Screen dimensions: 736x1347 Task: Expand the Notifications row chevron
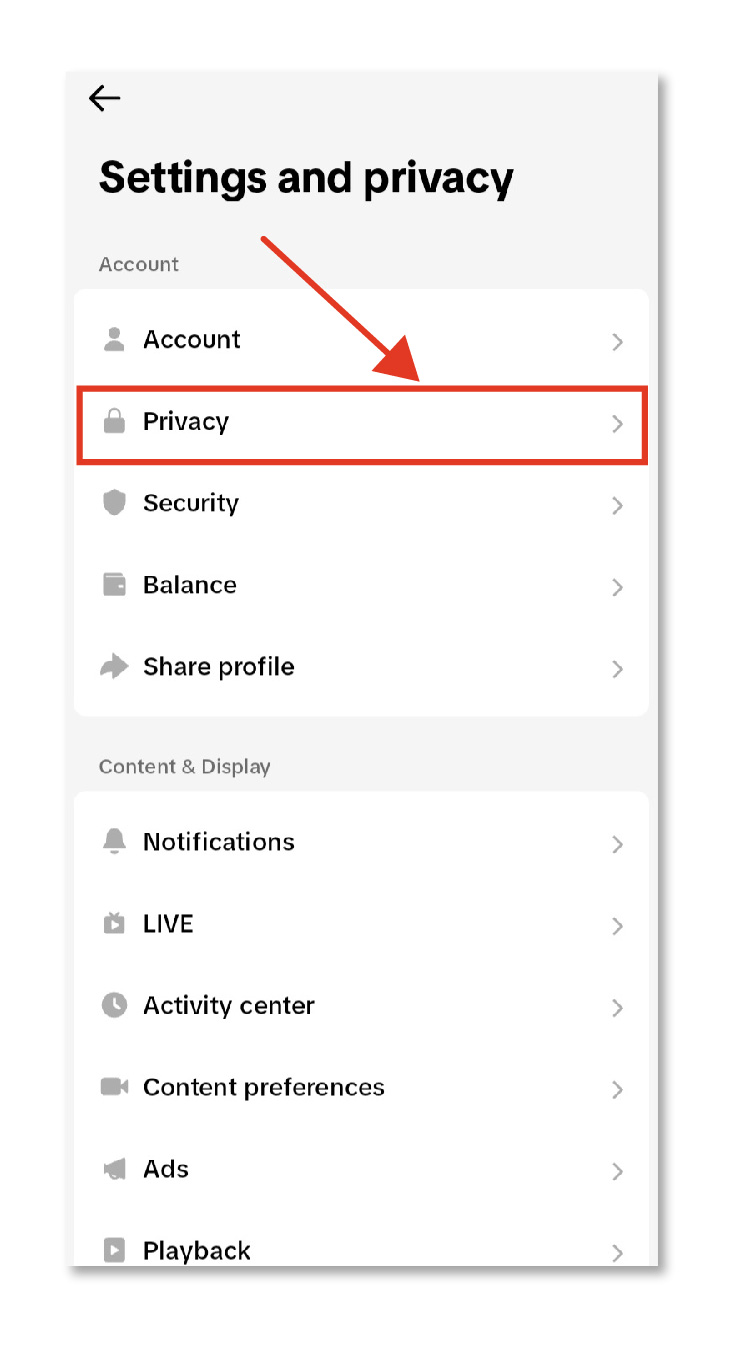(x=617, y=845)
